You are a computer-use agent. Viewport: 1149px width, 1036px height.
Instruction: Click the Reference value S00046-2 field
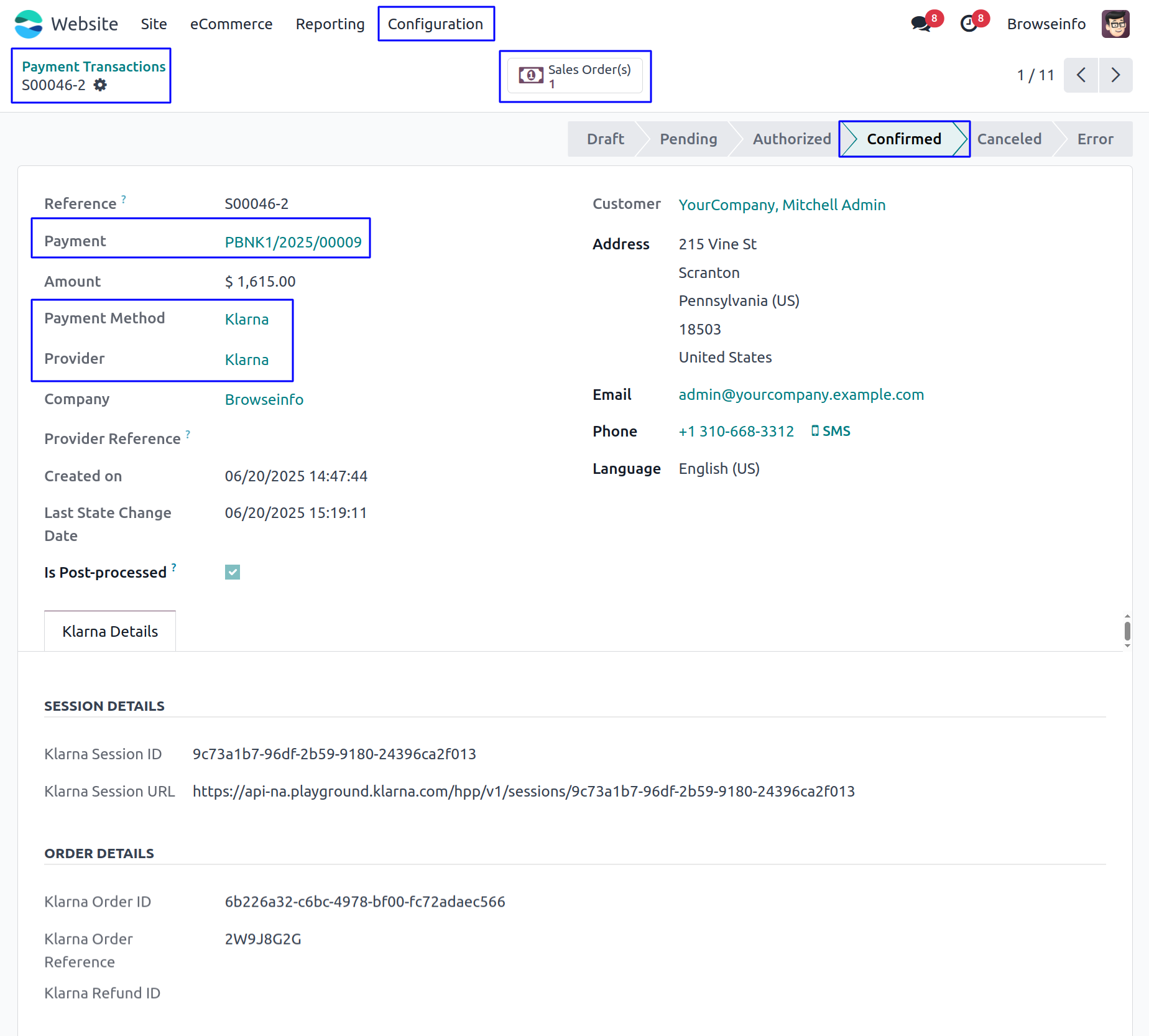pyautogui.click(x=256, y=203)
